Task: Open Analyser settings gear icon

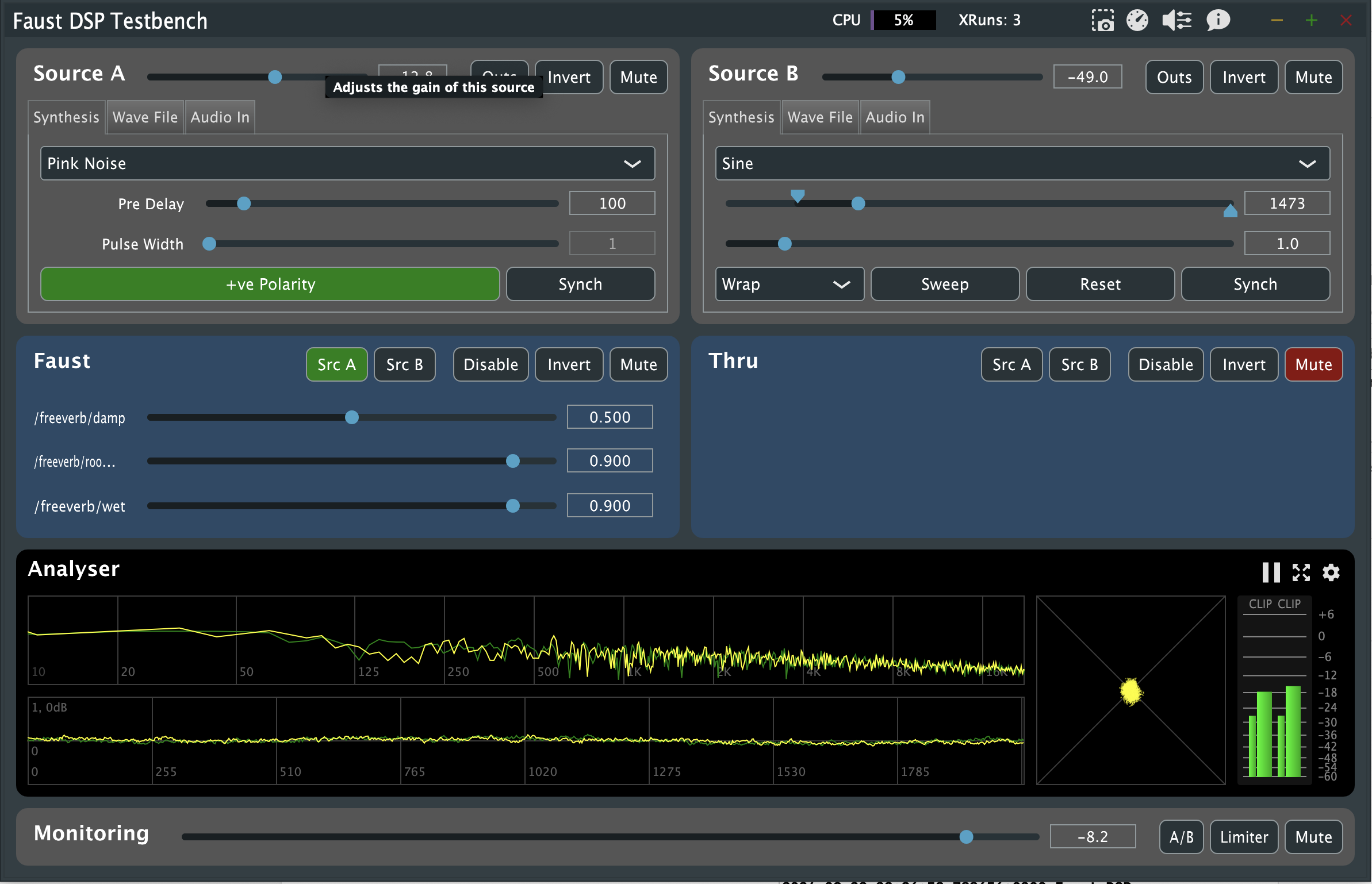Action: pyautogui.click(x=1331, y=572)
